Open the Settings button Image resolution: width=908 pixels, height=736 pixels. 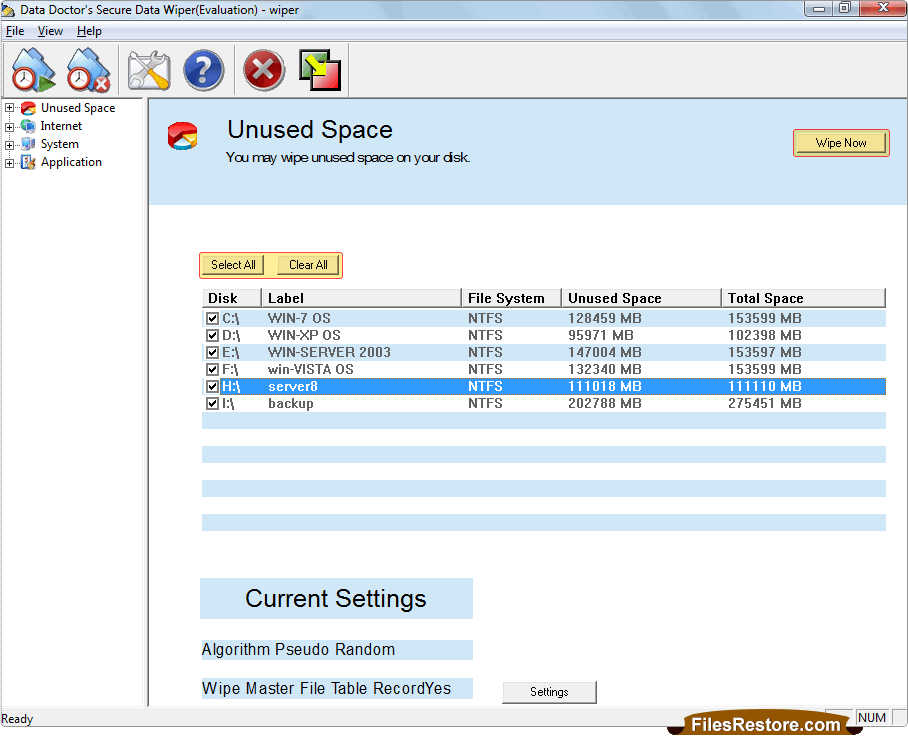click(549, 692)
